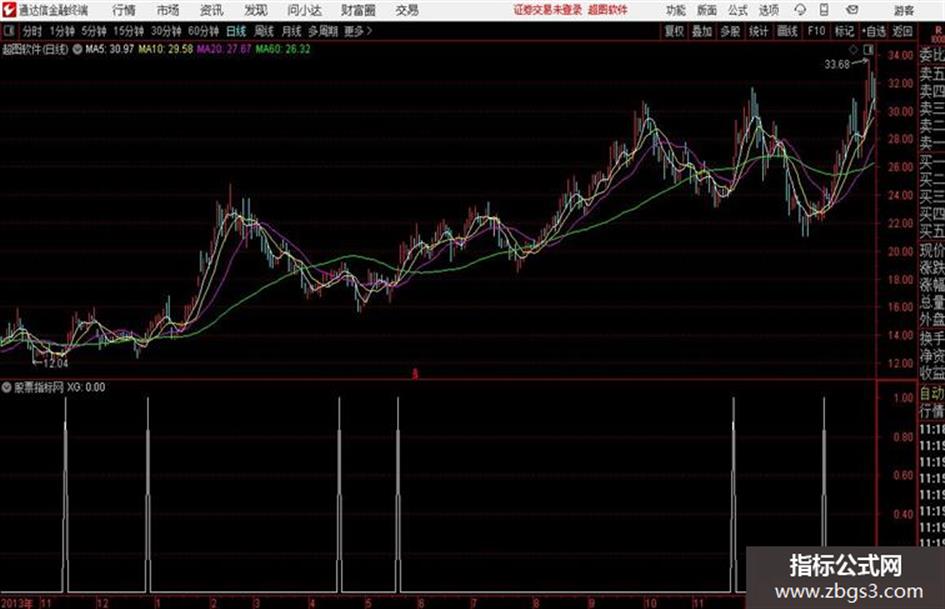Click the 超图软件 stock name link
Viewport: 945px width, 609px height.
point(608,10)
